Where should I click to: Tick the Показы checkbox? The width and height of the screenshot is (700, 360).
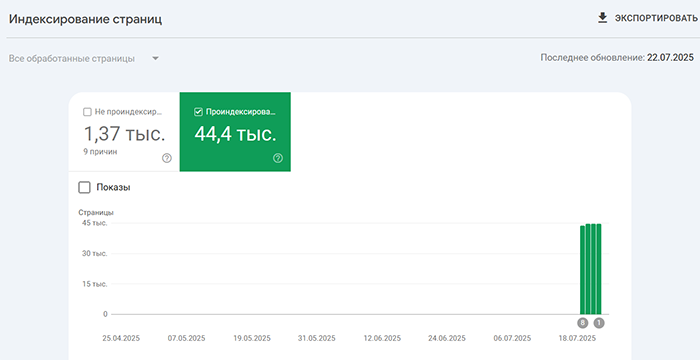(x=84, y=188)
